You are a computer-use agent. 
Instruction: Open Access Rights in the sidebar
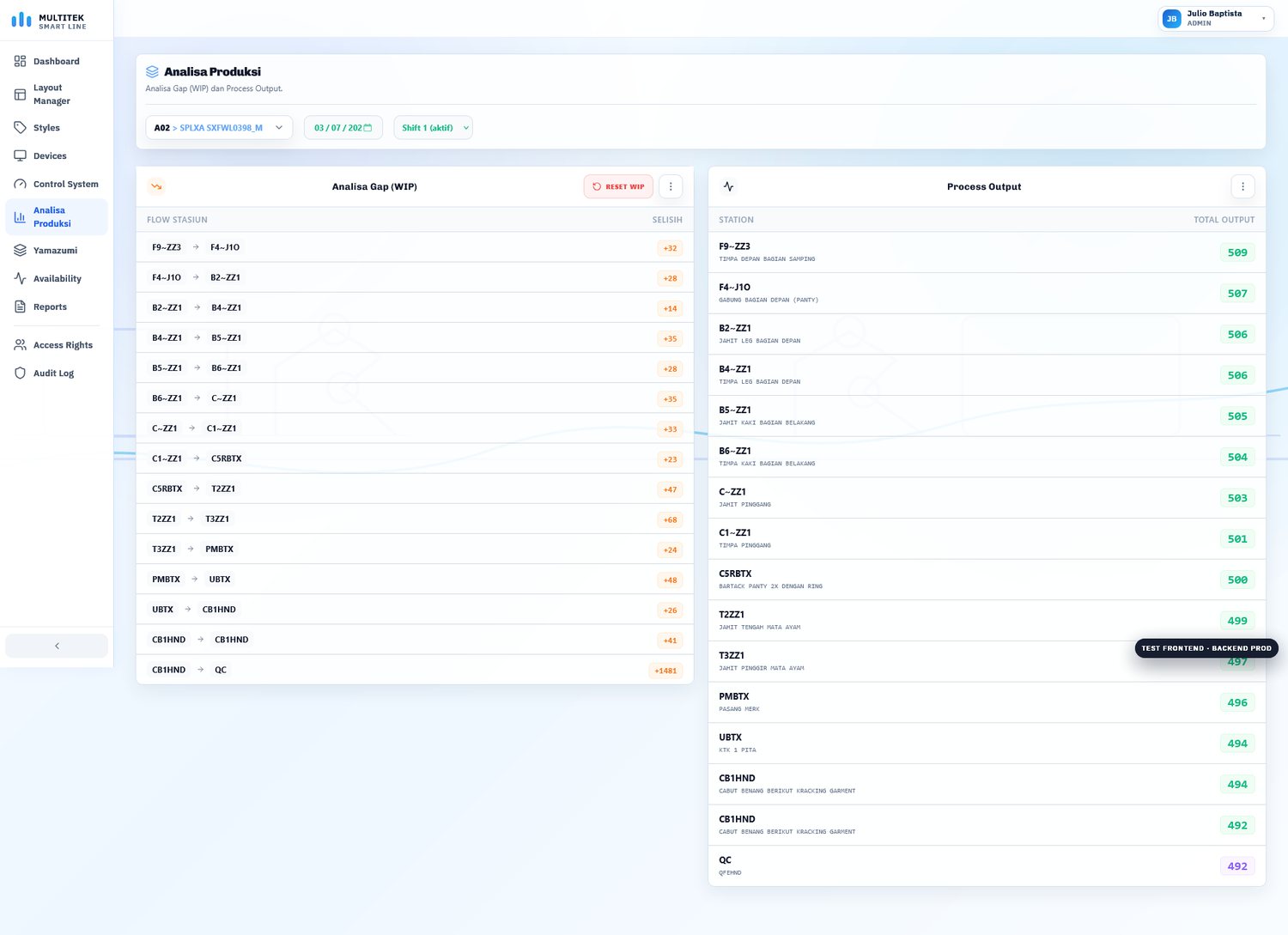coord(57,344)
